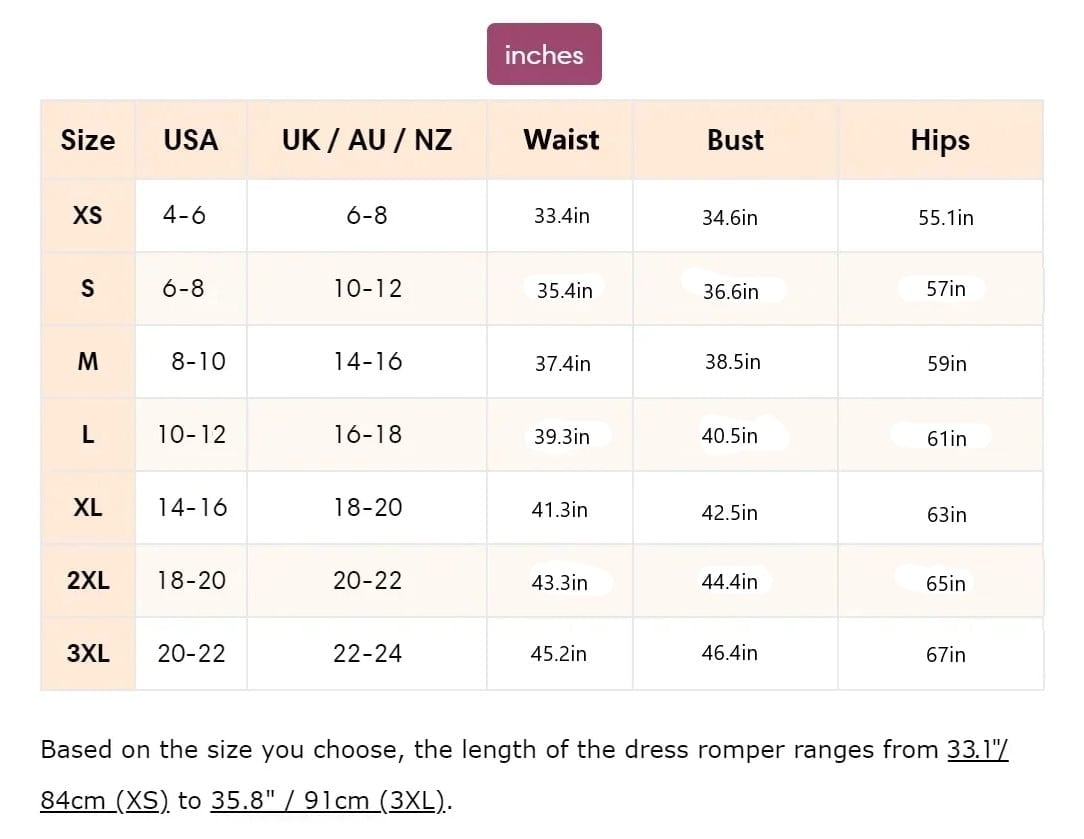Viewport: 1084px width, 839px height.
Task: Select the 2XL size row label
Action: coord(88,581)
